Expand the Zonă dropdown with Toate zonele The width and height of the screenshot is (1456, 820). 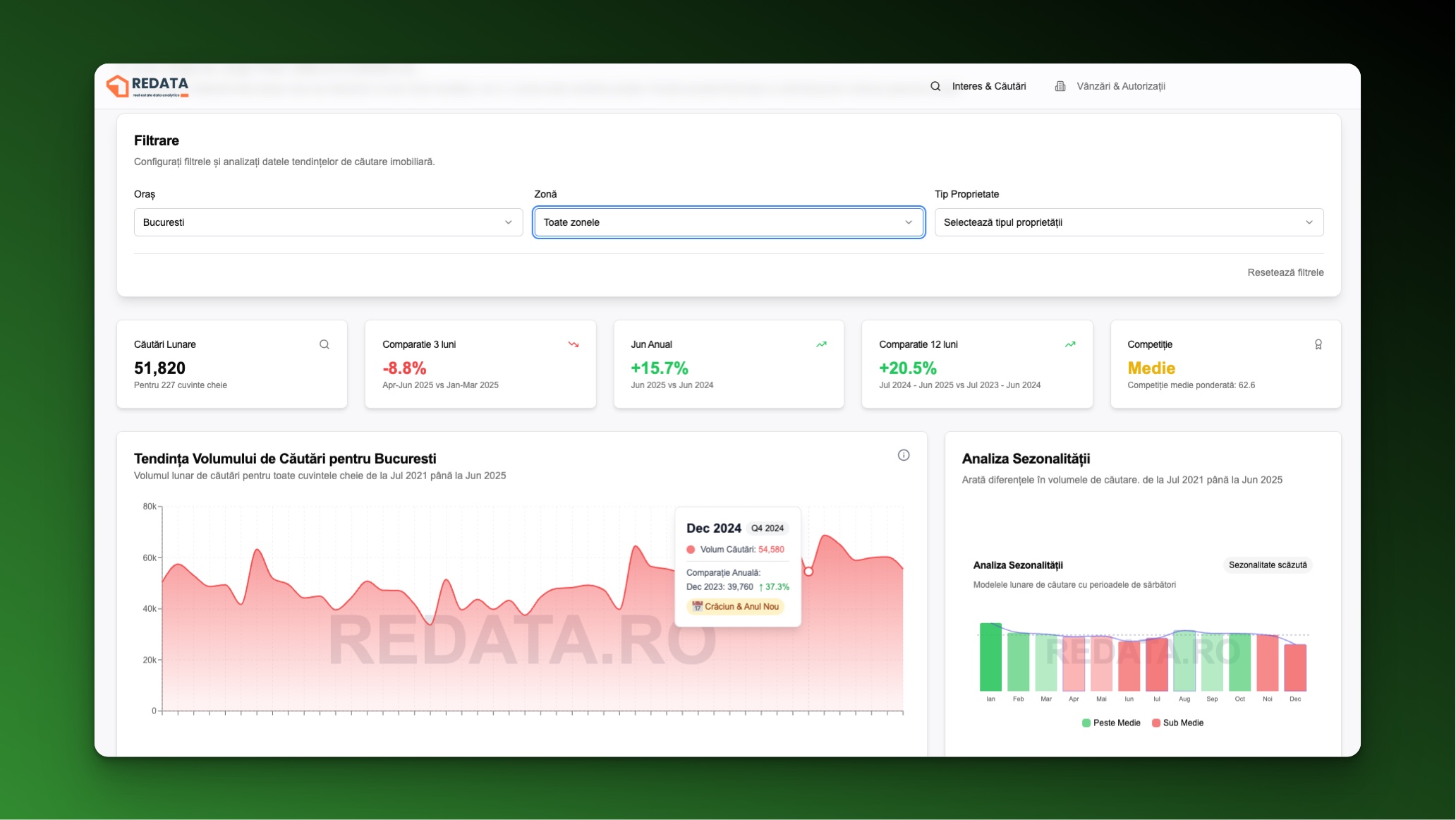(728, 222)
